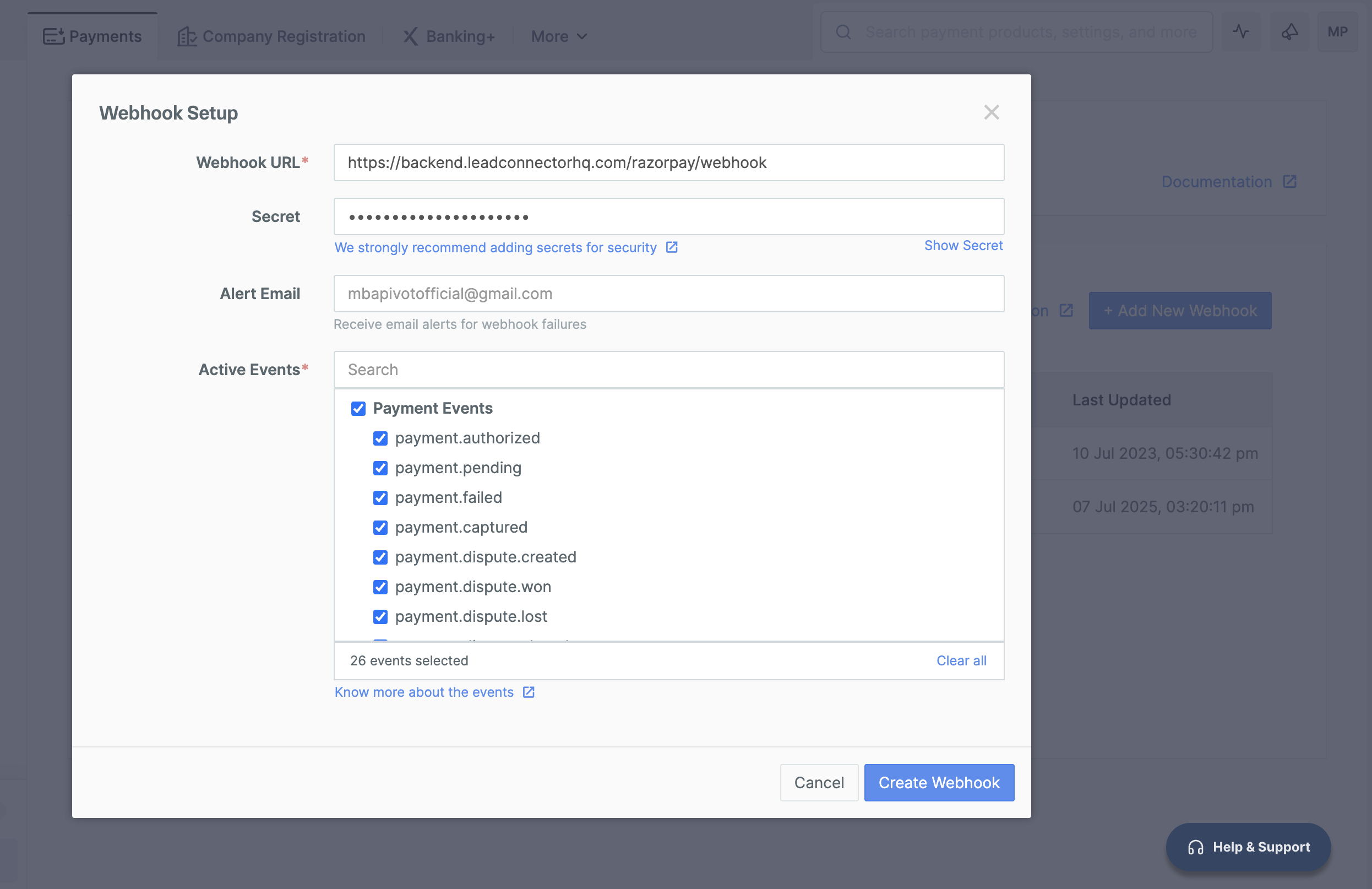Close the Webhook Setup dialog with X
The width and height of the screenshot is (1372, 889).
991,112
